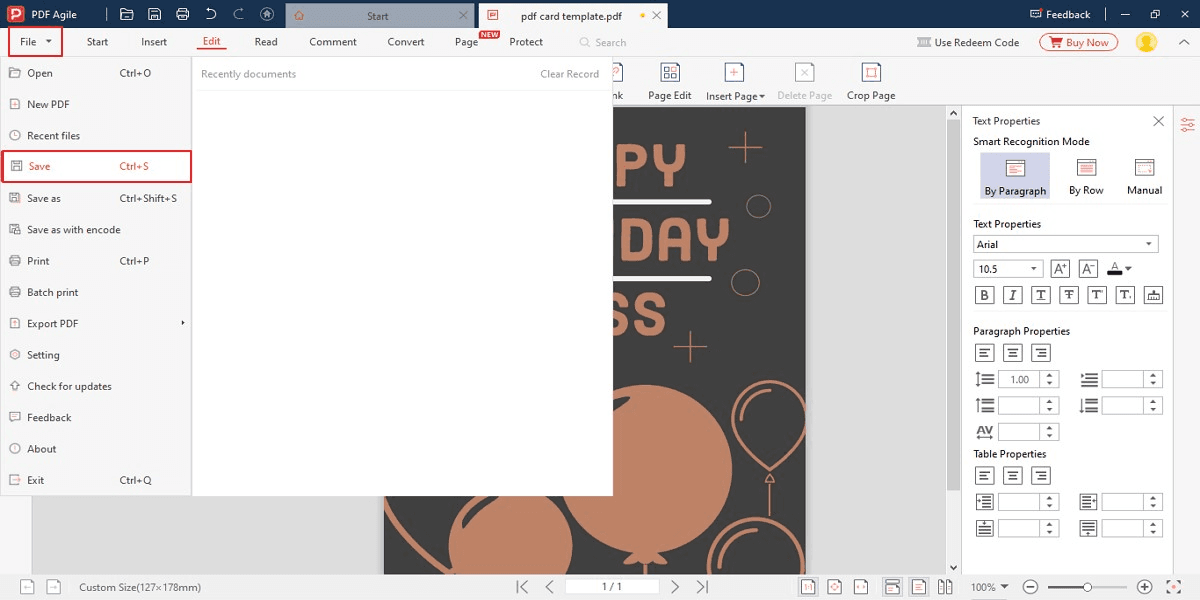Viewport: 1200px width, 600px height.
Task: Switch to the Start document tab
Action: (378, 16)
